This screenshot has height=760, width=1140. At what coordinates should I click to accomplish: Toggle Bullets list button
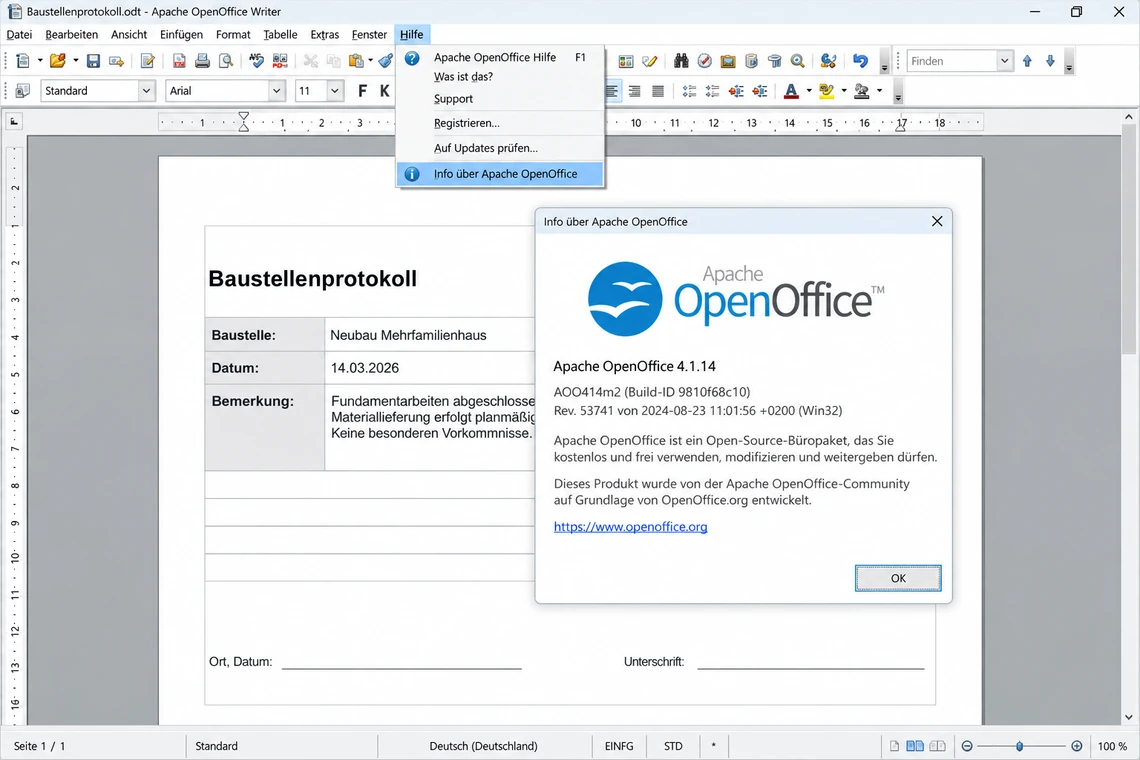click(712, 91)
